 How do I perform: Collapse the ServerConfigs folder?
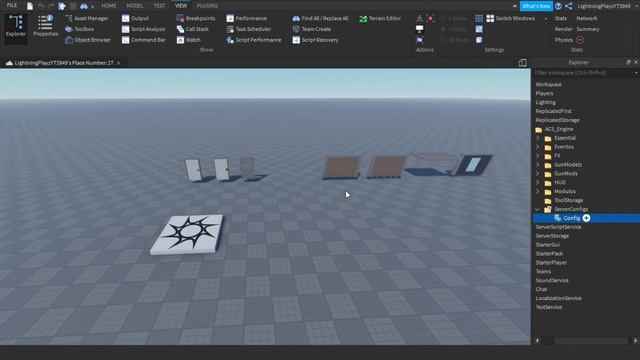click(x=538, y=209)
